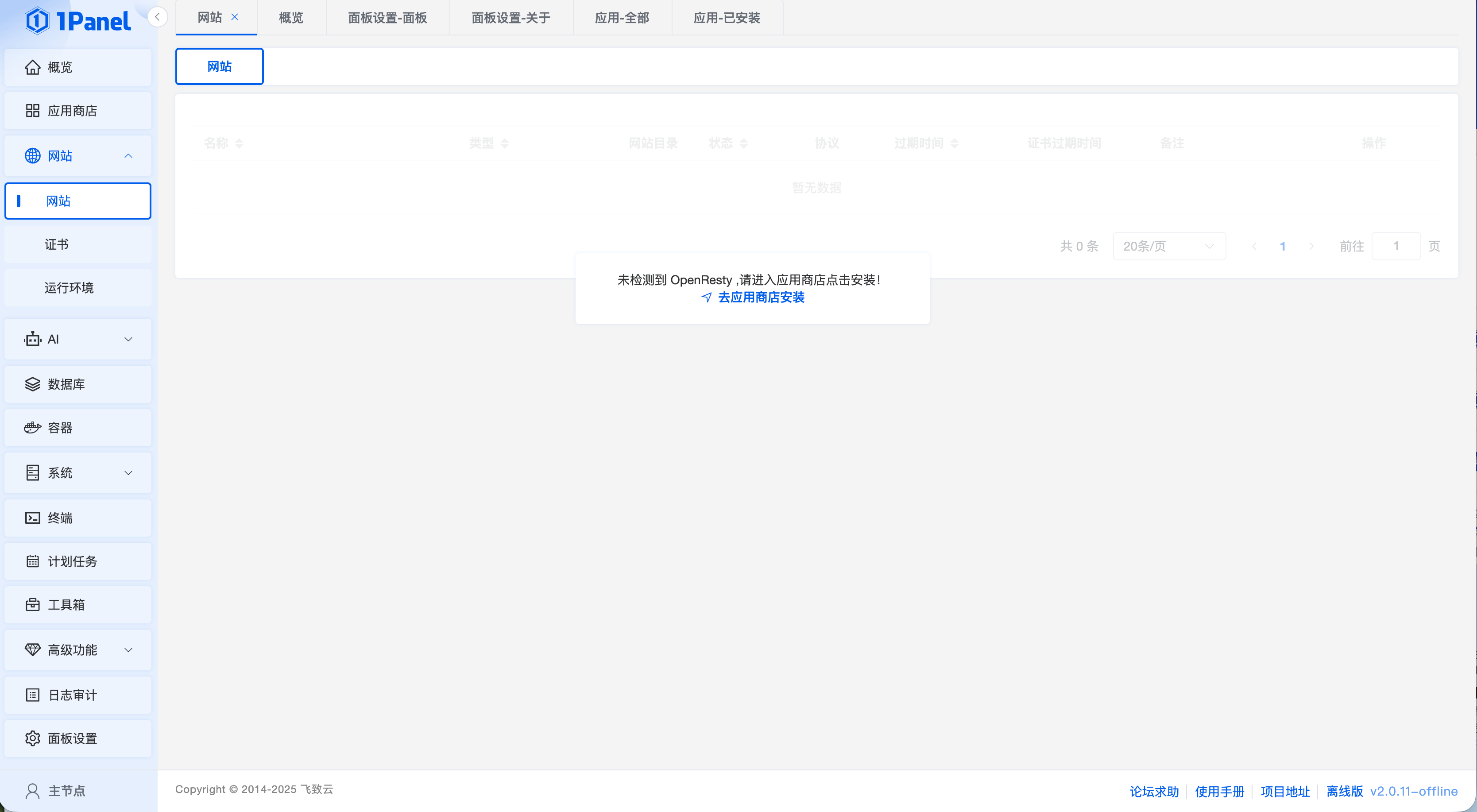Switch to the 应用-已安装 tab
Screen dimensions: 1477x812
pyautogui.click(x=727, y=18)
